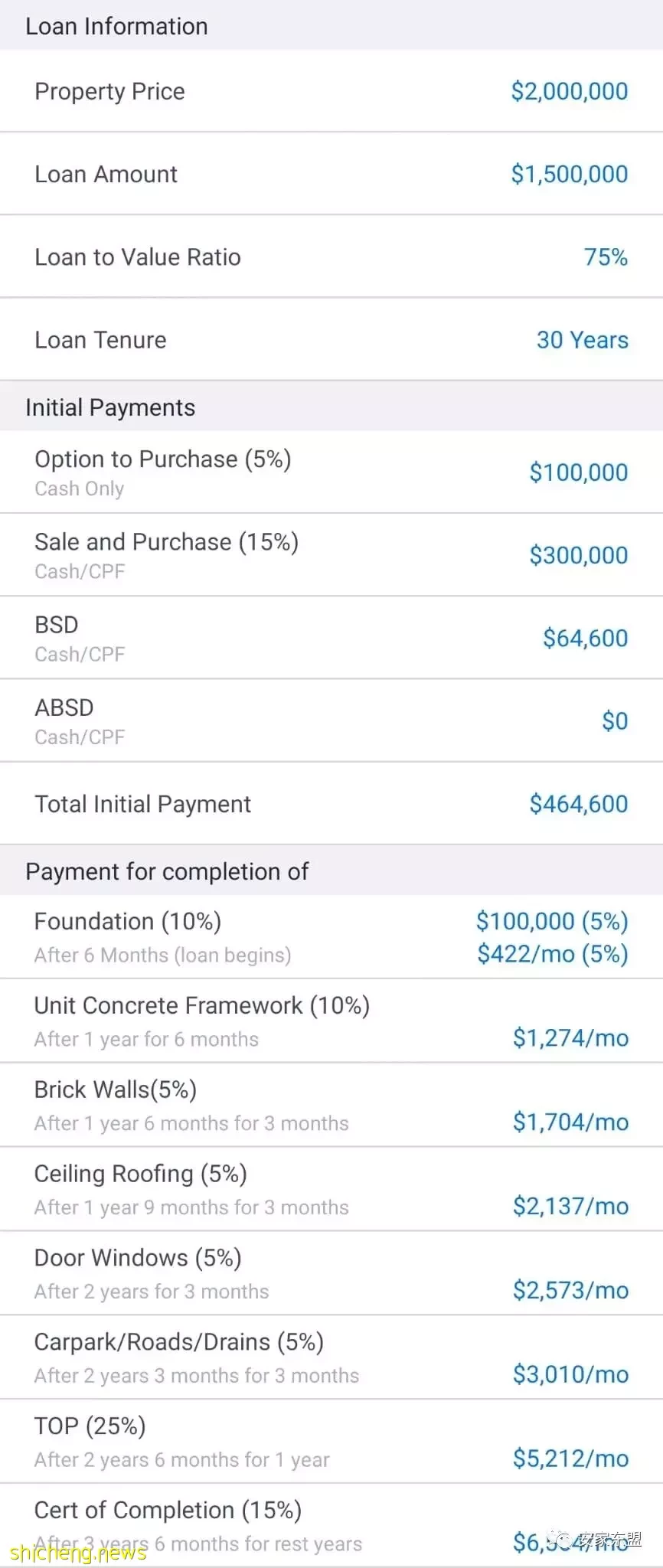Open the Foundation (10%) payment row
Viewport: 663px width, 1568px height.
[331, 936]
